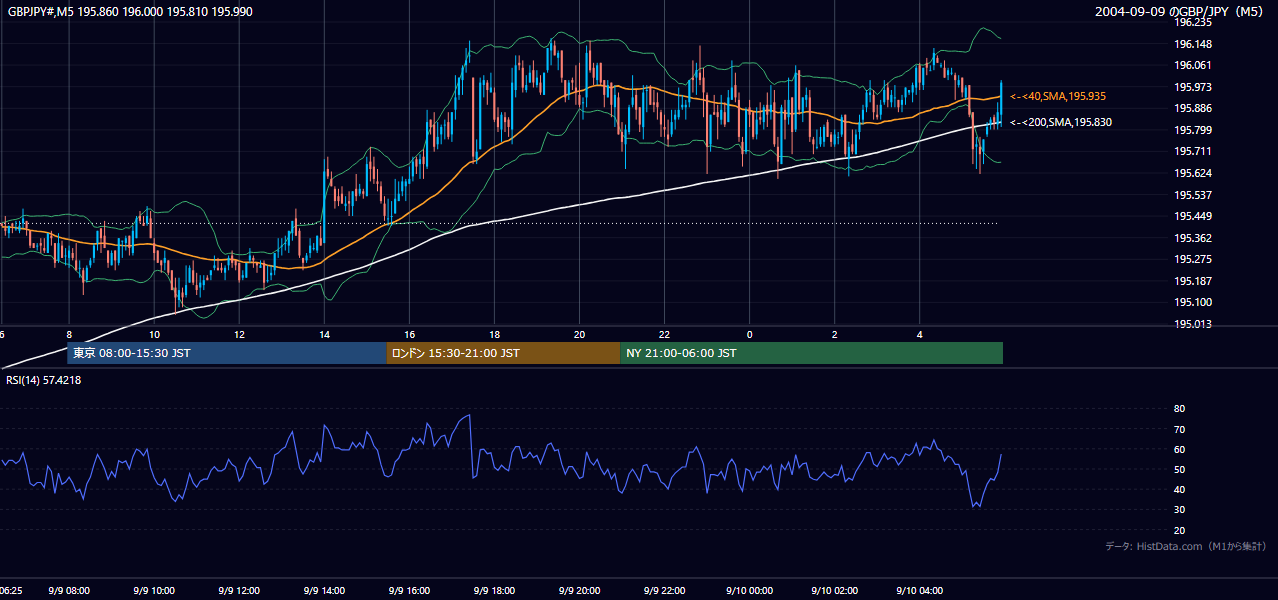The image size is (1278, 600).
Task: Click the 9/10 00:00 time axis label
Action: 749,591
